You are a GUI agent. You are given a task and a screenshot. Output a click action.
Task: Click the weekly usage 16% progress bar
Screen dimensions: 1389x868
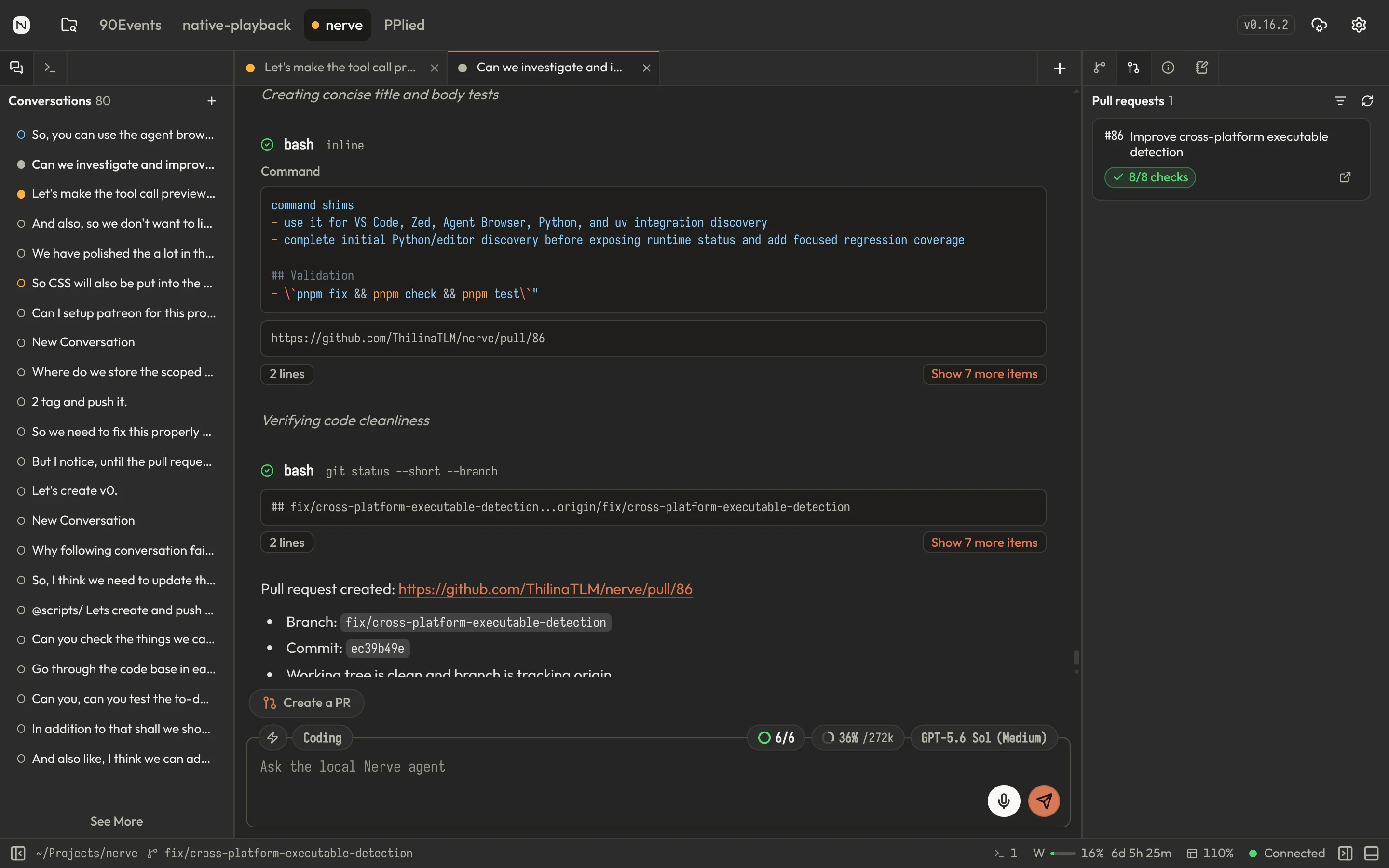(1062, 854)
